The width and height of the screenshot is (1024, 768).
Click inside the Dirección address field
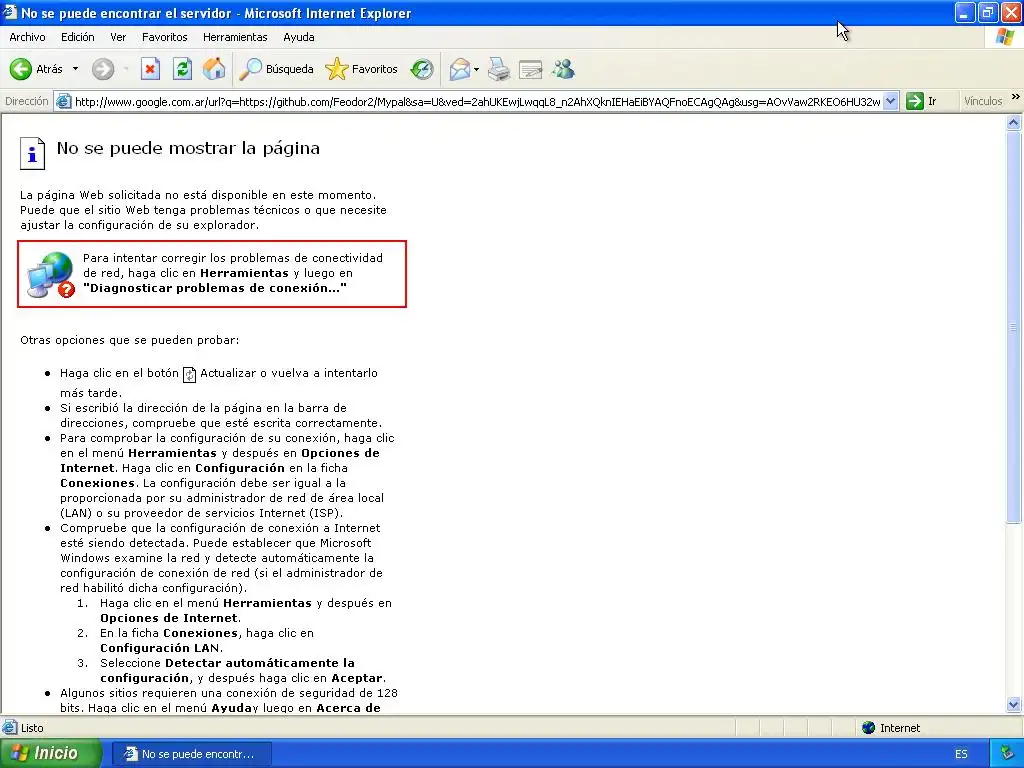tap(477, 101)
